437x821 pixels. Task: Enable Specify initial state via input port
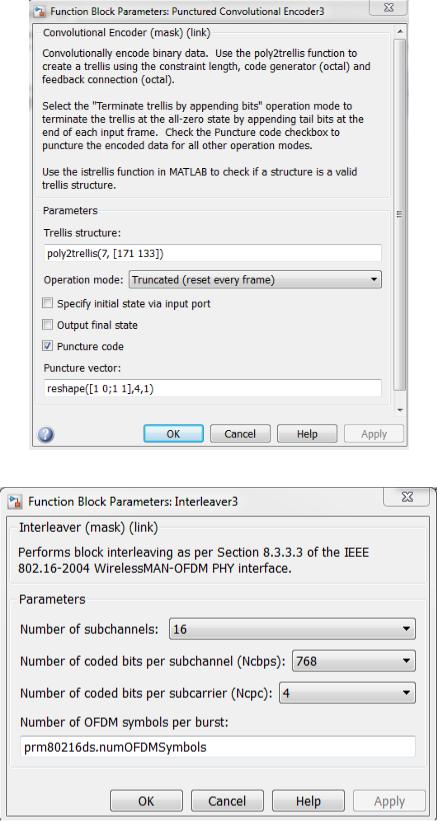48,303
